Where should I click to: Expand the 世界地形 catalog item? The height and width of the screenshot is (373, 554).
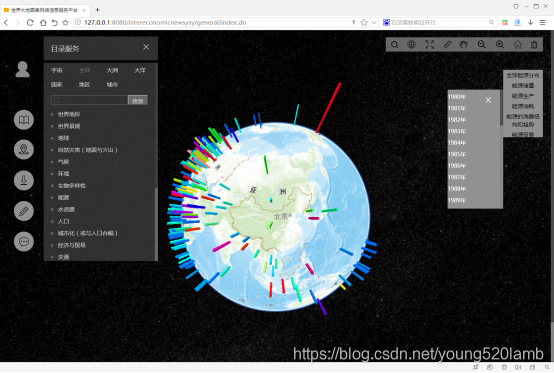69,114
